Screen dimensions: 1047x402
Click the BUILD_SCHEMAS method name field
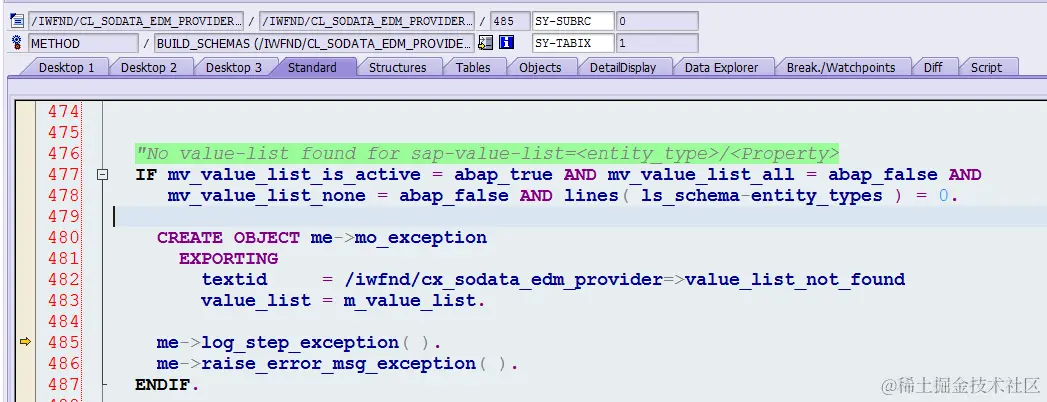click(313, 43)
